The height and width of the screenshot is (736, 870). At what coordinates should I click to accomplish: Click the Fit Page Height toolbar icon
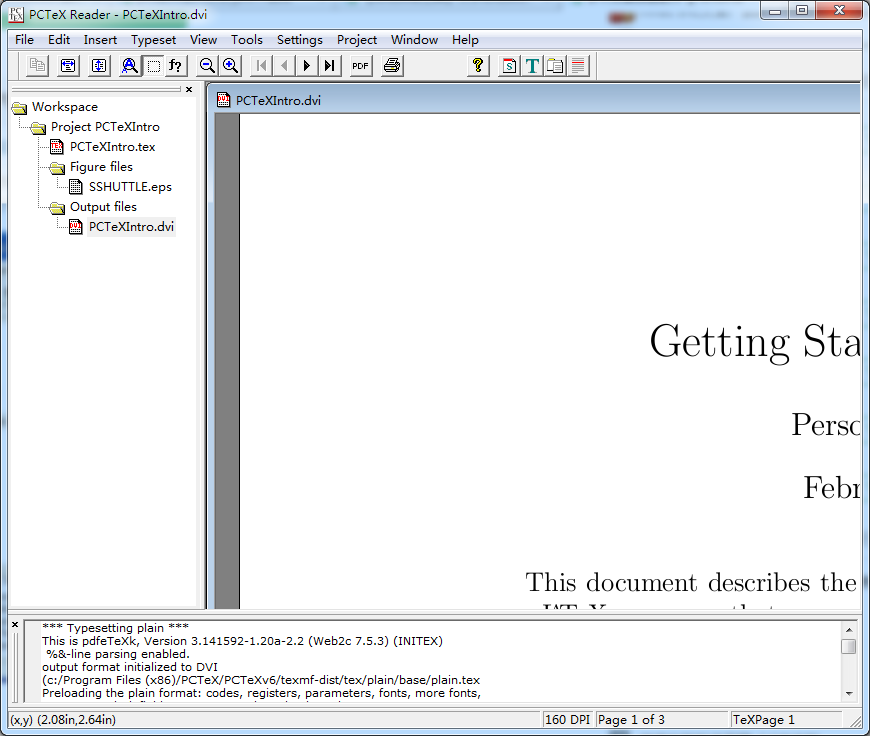(x=99, y=65)
